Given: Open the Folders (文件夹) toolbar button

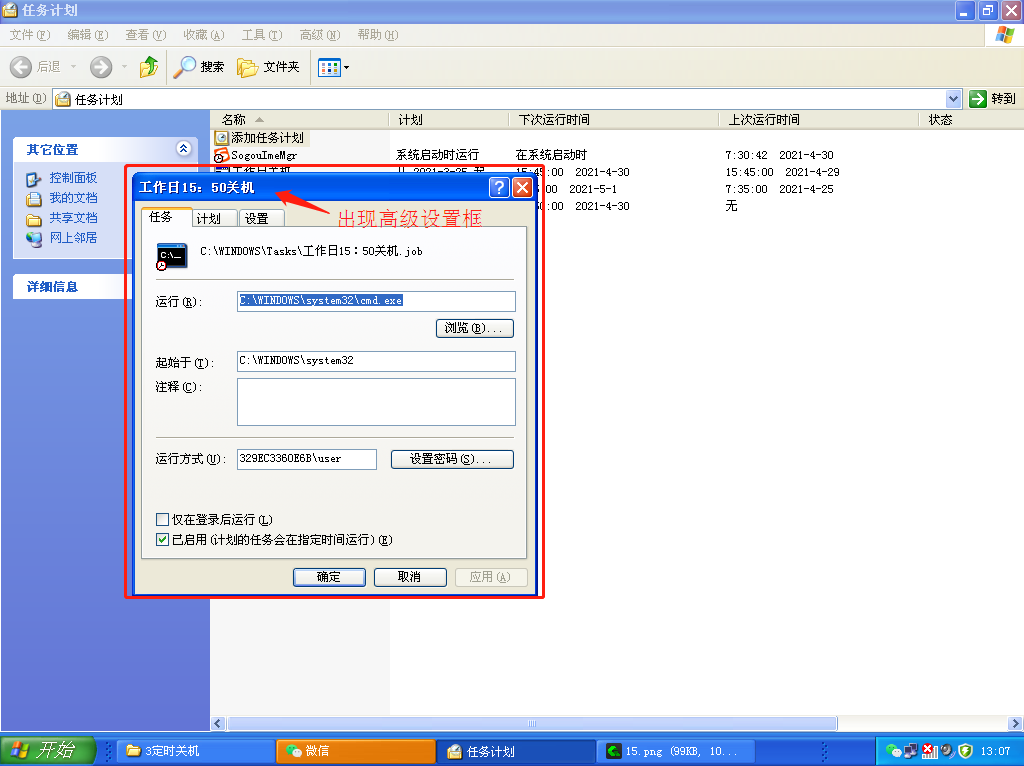Looking at the screenshot, I should click(268, 67).
